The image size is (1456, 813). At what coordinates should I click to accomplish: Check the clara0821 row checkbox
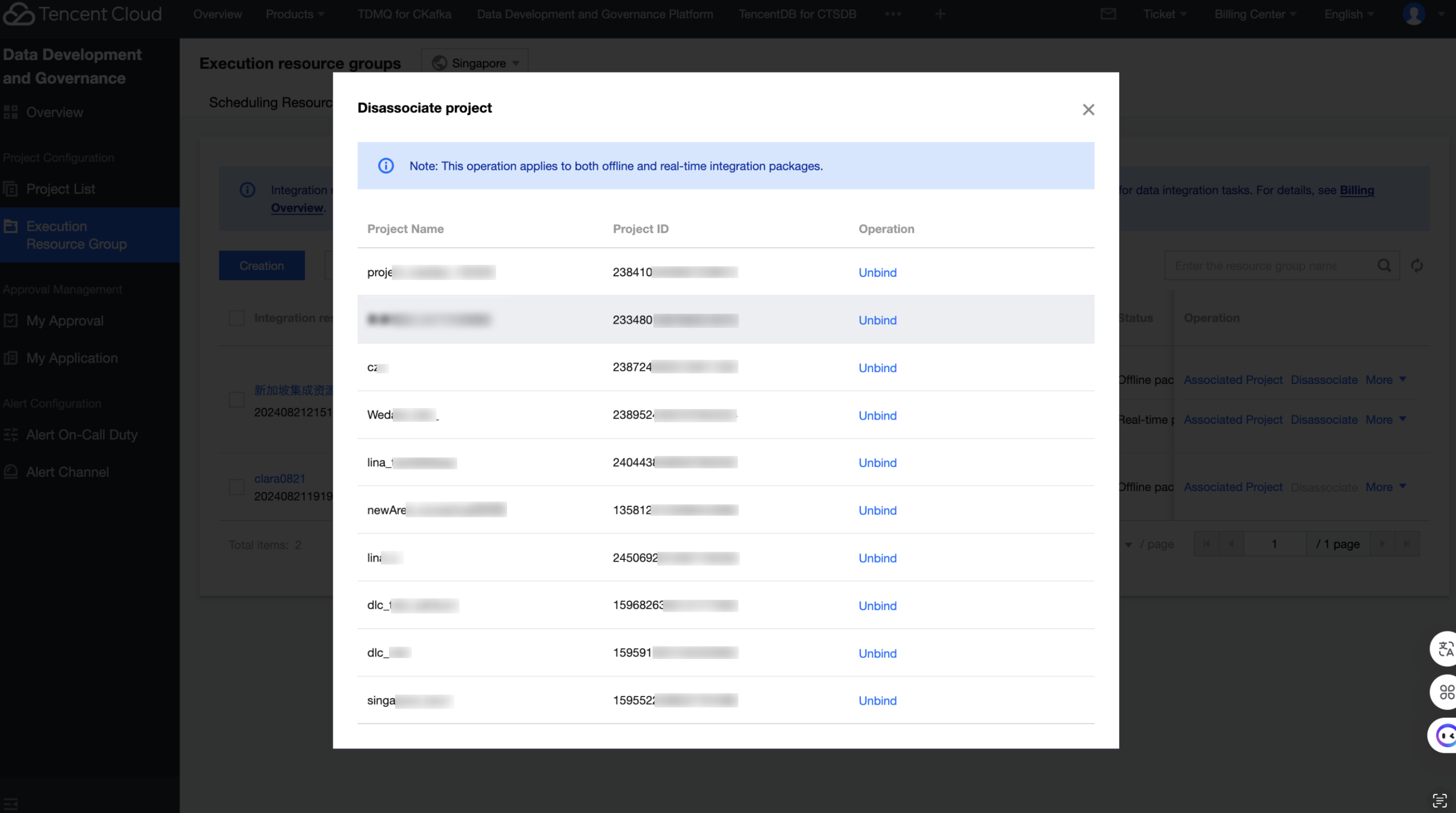click(x=237, y=487)
